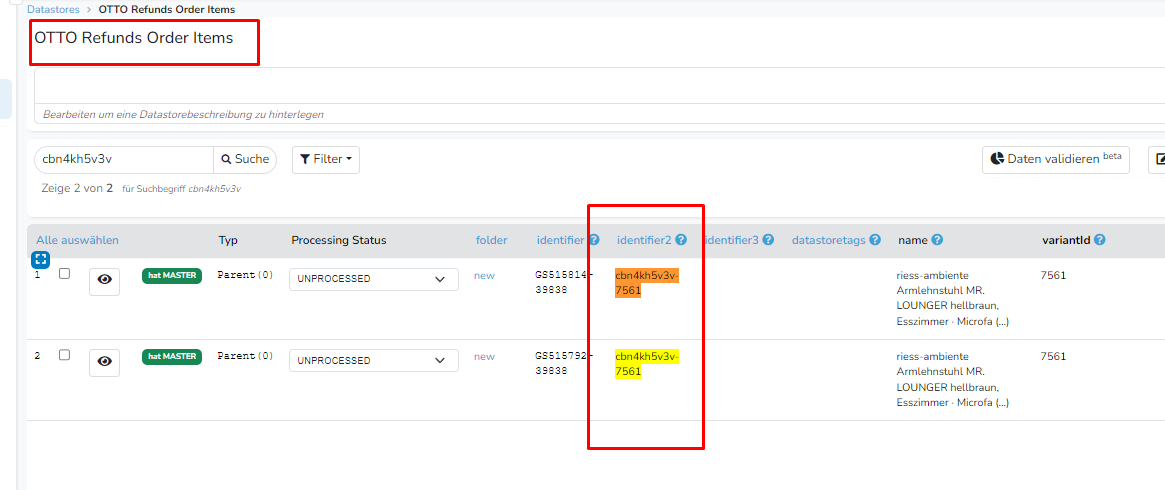Screen dimensions: 1165x490
Task: Click the Processing Status column header
Action: 339,240
